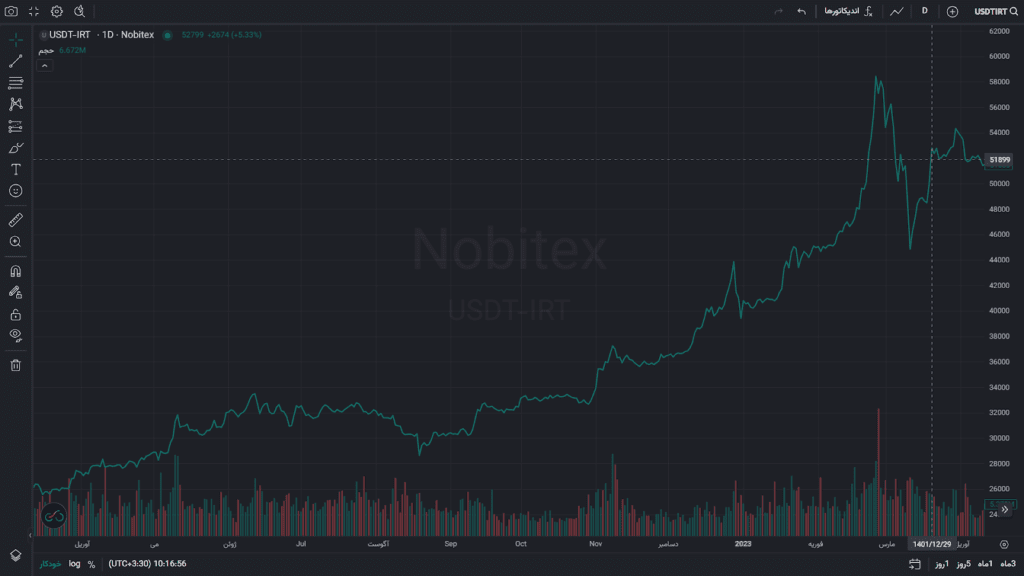Select the Text annotation tool
Viewport: 1024px width, 576px height.
click(16, 170)
